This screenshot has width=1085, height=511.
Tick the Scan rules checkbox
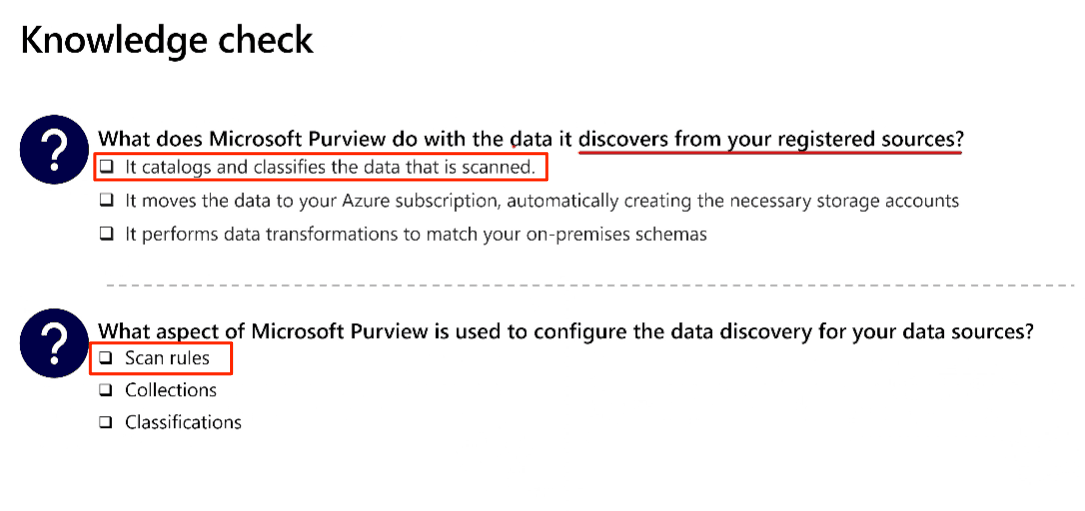point(106,359)
